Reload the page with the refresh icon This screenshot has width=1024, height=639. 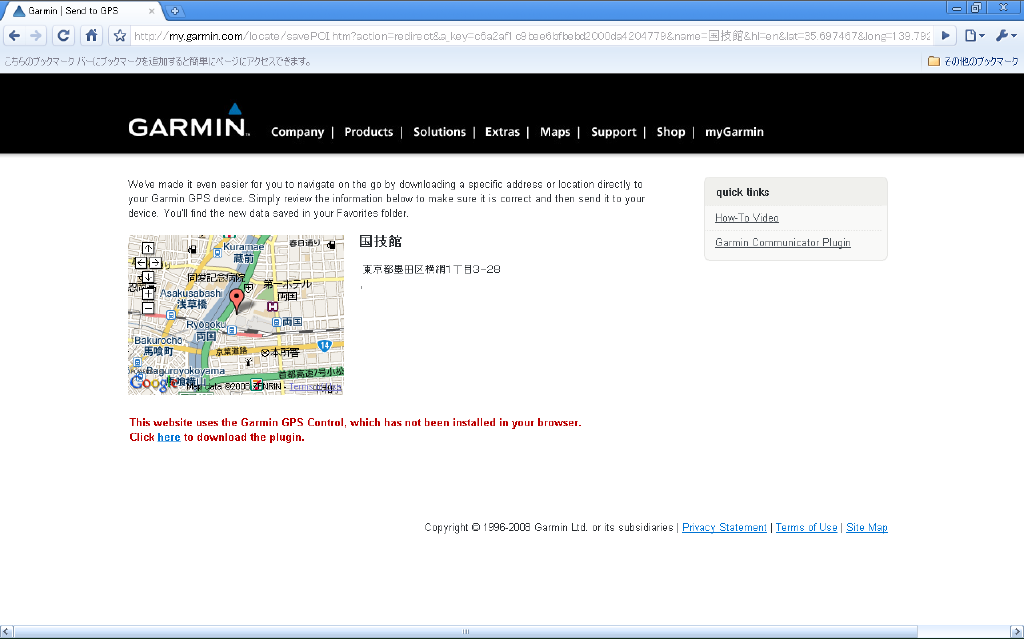(x=63, y=35)
